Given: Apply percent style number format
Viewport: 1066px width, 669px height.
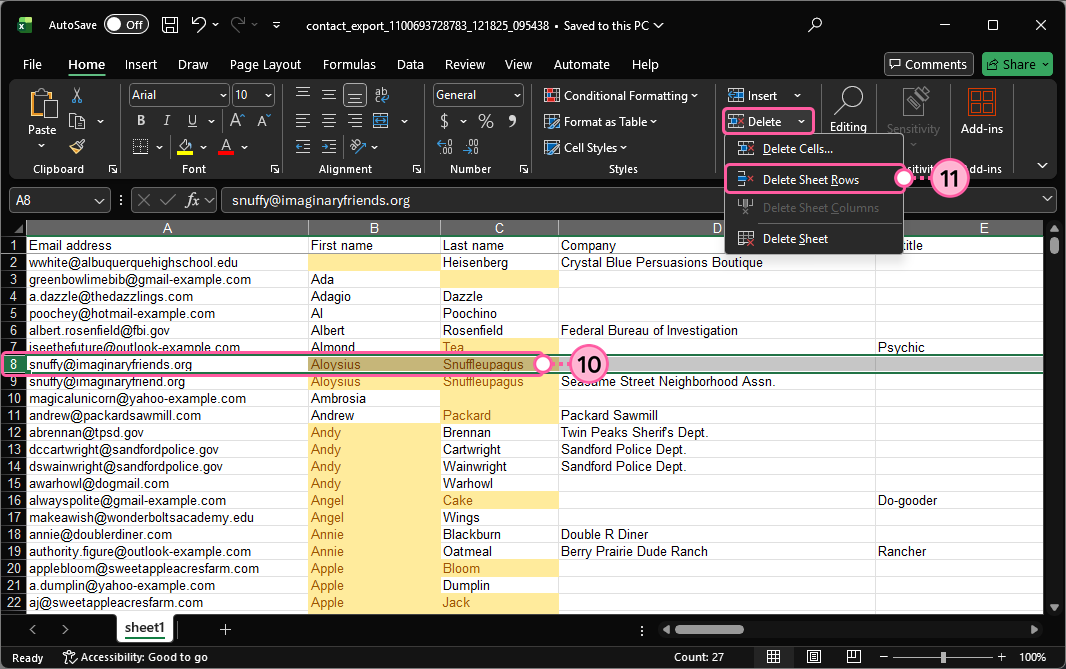Looking at the screenshot, I should coord(486,121).
